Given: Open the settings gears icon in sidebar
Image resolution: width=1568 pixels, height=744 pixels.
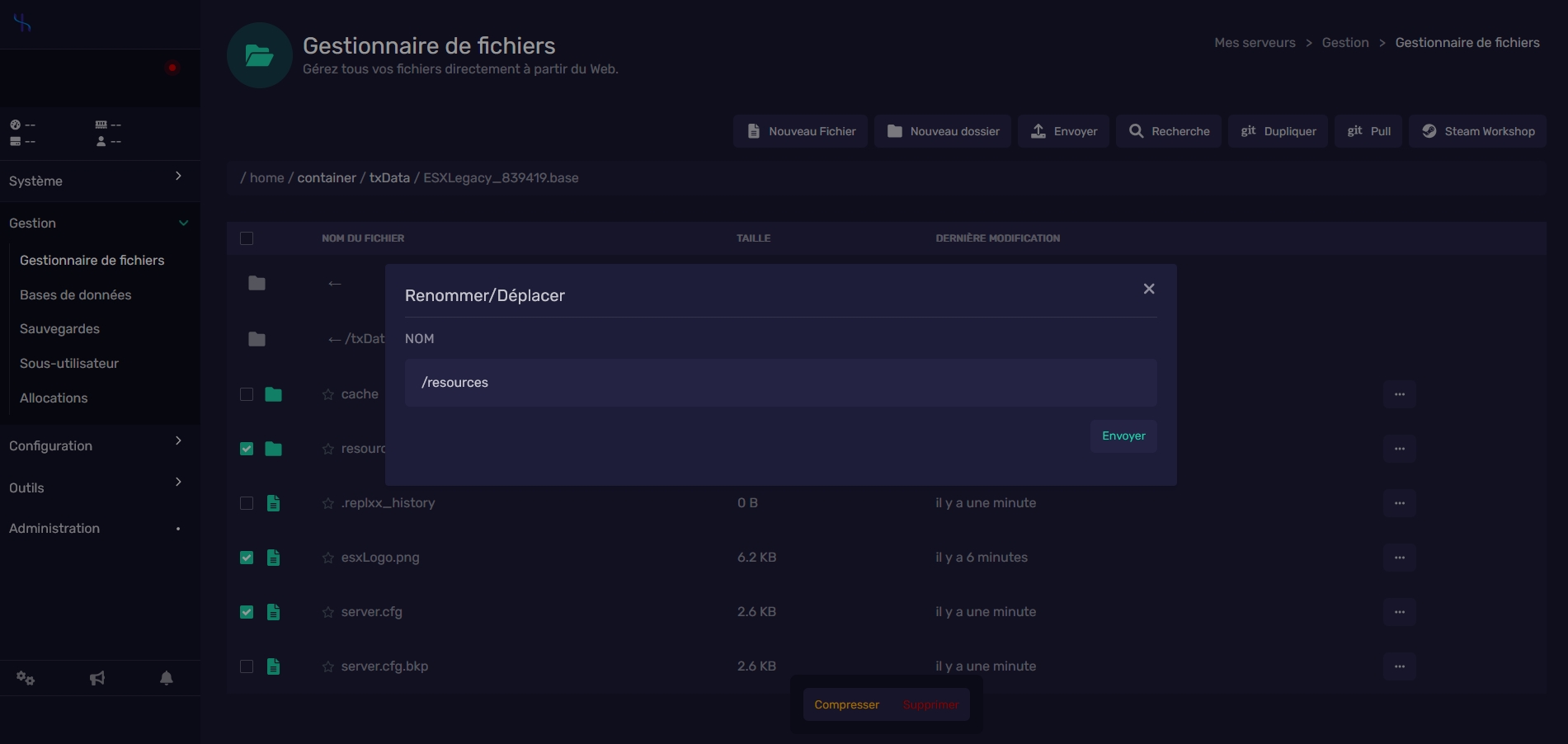Looking at the screenshot, I should [x=26, y=678].
